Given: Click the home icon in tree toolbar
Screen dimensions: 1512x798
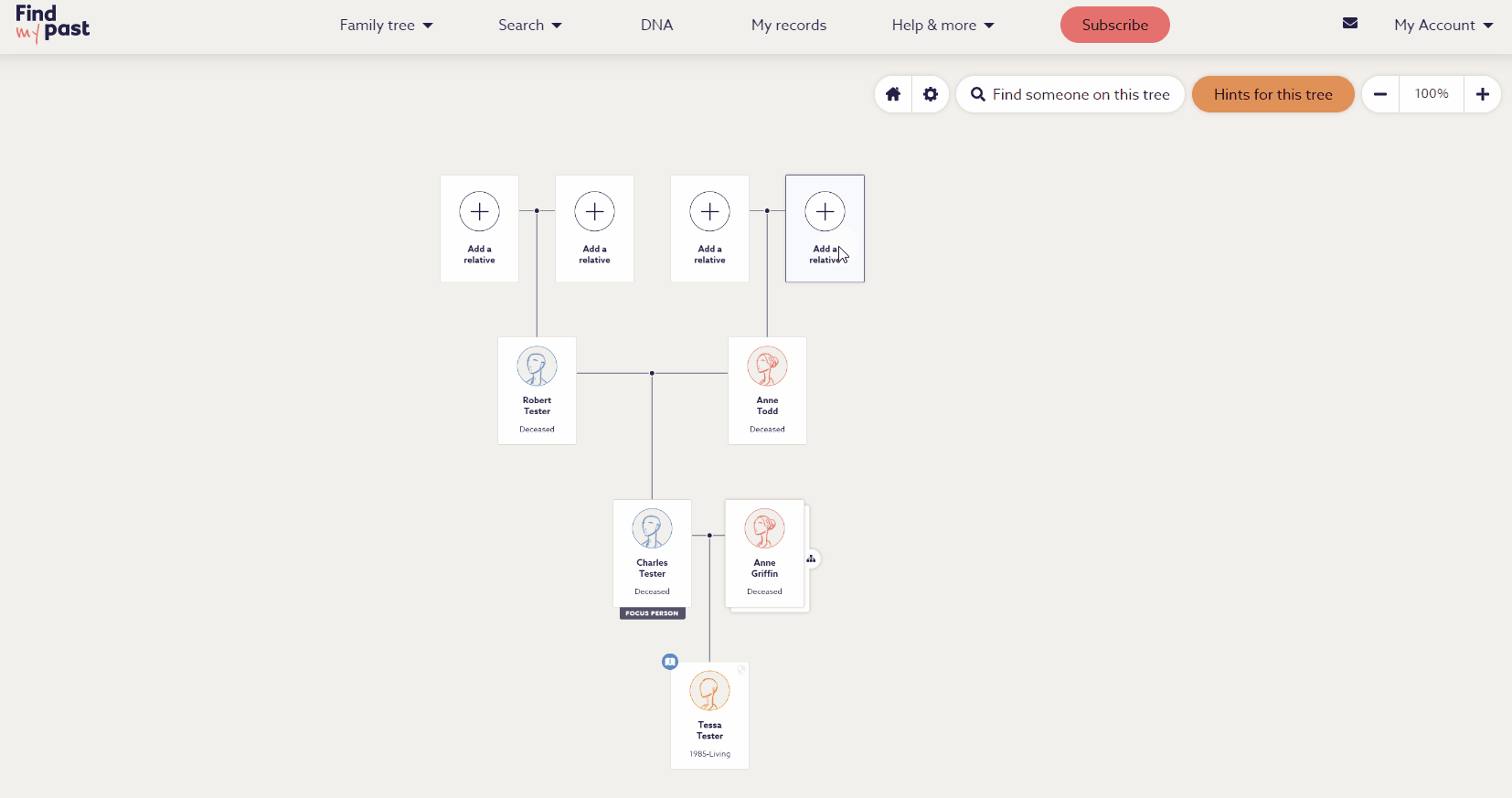Looking at the screenshot, I should click(893, 94).
